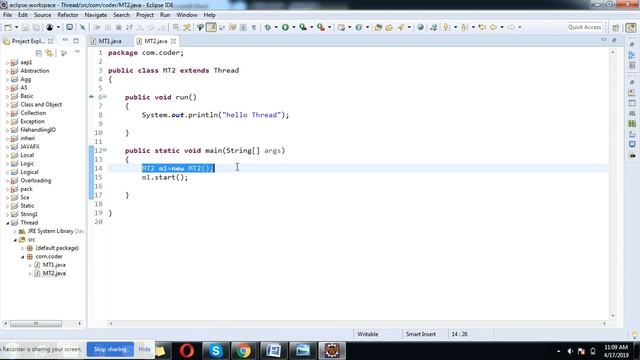Collapse the src folder node
The image size is (640, 360).
tap(15, 240)
